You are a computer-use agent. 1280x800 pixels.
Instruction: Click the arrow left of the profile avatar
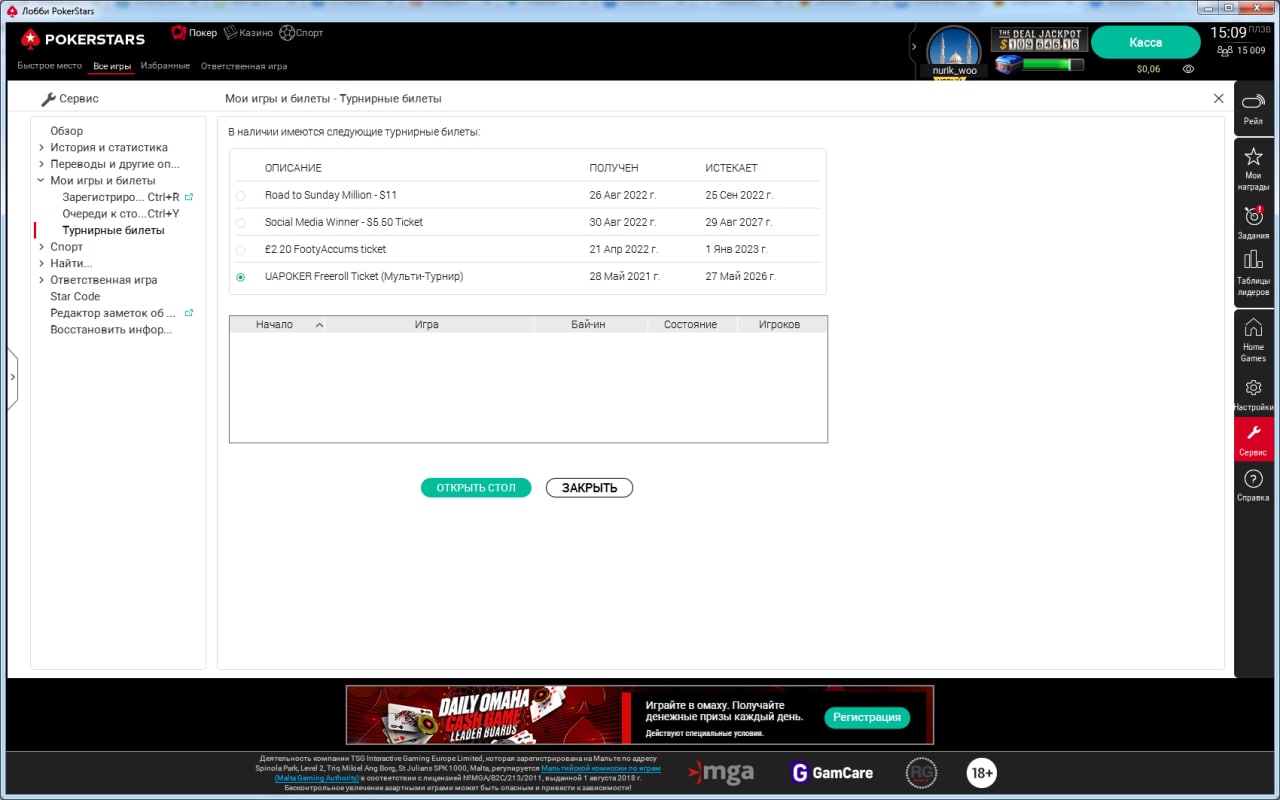coord(914,47)
